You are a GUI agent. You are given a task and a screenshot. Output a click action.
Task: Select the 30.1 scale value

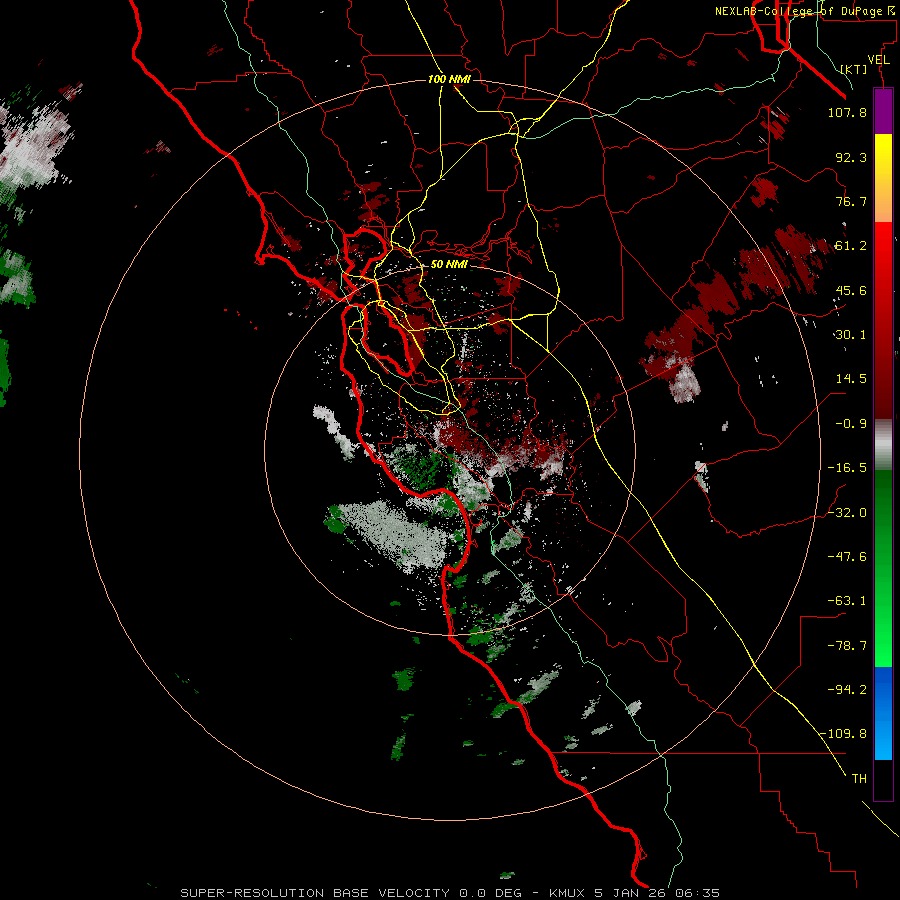coord(851,335)
